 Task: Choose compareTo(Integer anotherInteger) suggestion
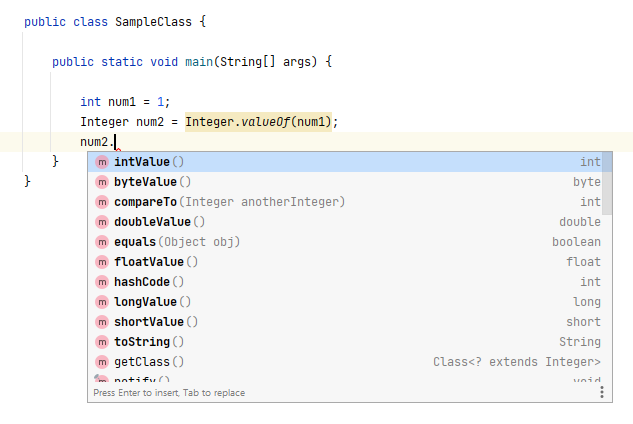pyautogui.click(x=229, y=202)
